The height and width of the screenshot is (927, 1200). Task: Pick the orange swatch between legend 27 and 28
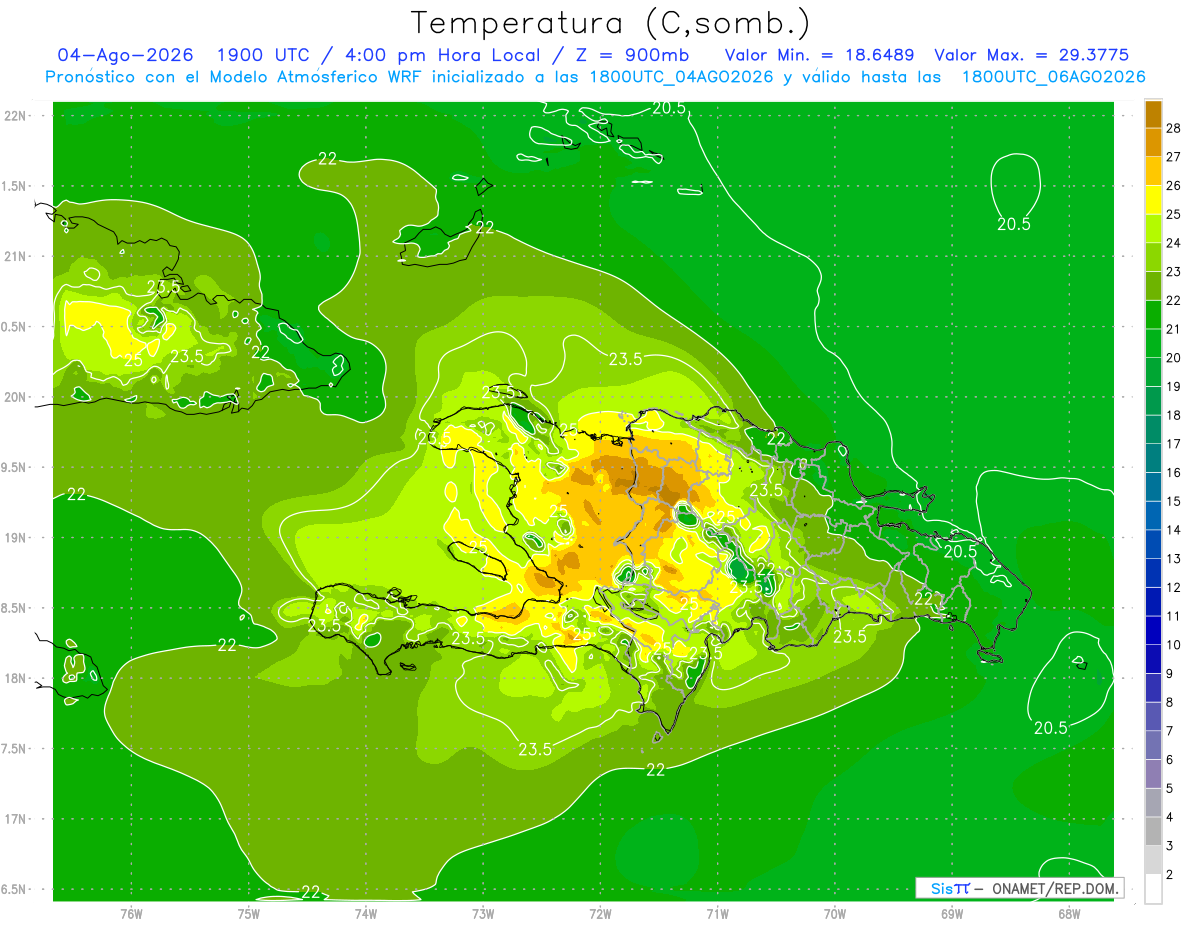click(1153, 142)
